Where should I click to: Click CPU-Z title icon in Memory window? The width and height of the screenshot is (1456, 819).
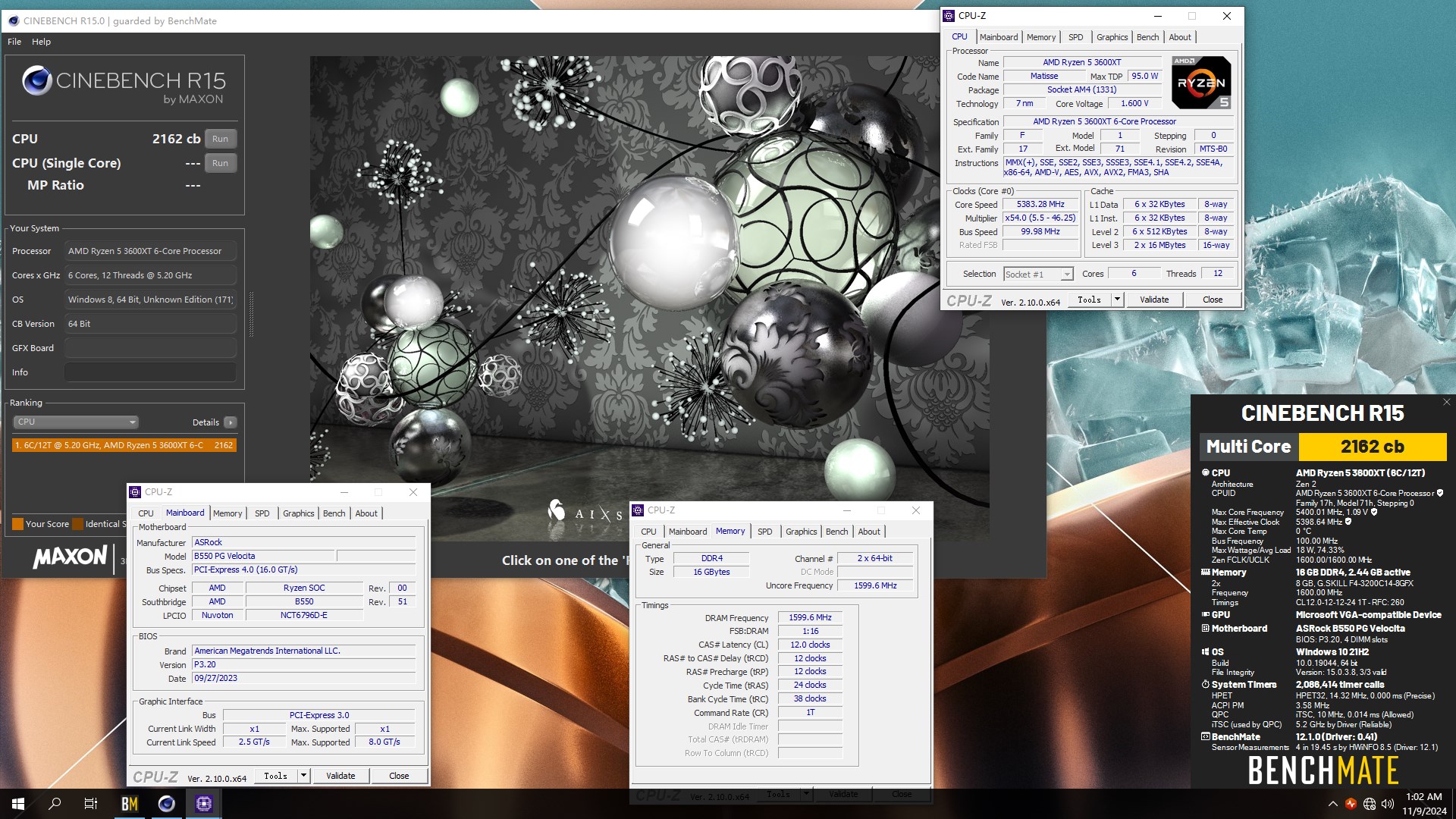coord(638,510)
